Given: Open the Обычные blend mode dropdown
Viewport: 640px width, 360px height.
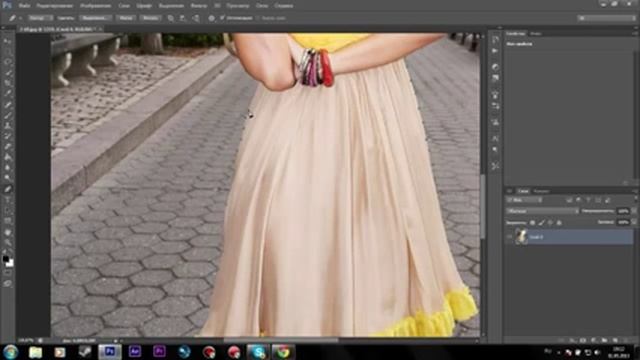Looking at the screenshot, I should (542, 211).
